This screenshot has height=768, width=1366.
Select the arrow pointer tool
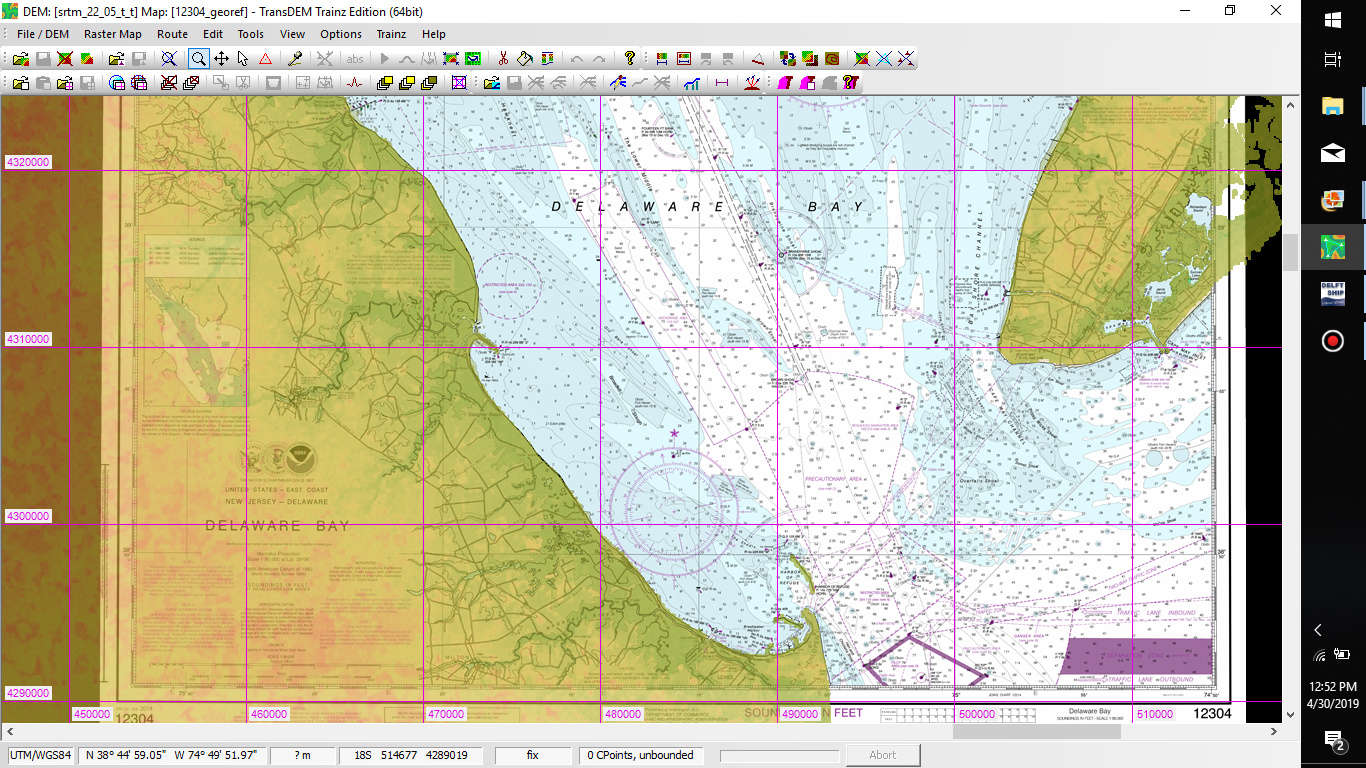(x=243, y=59)
